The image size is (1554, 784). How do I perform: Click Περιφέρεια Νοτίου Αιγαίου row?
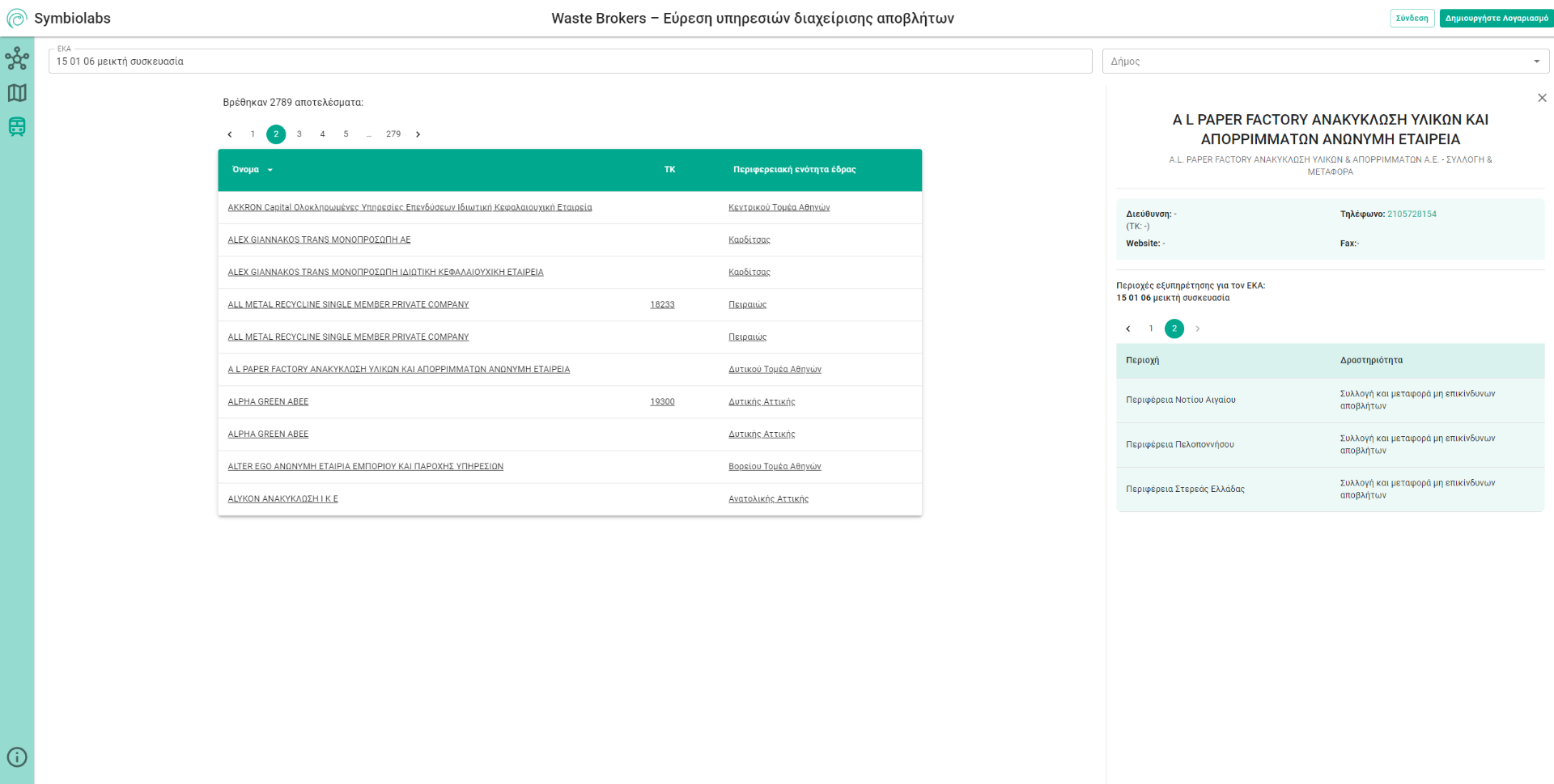(1330, 400)
